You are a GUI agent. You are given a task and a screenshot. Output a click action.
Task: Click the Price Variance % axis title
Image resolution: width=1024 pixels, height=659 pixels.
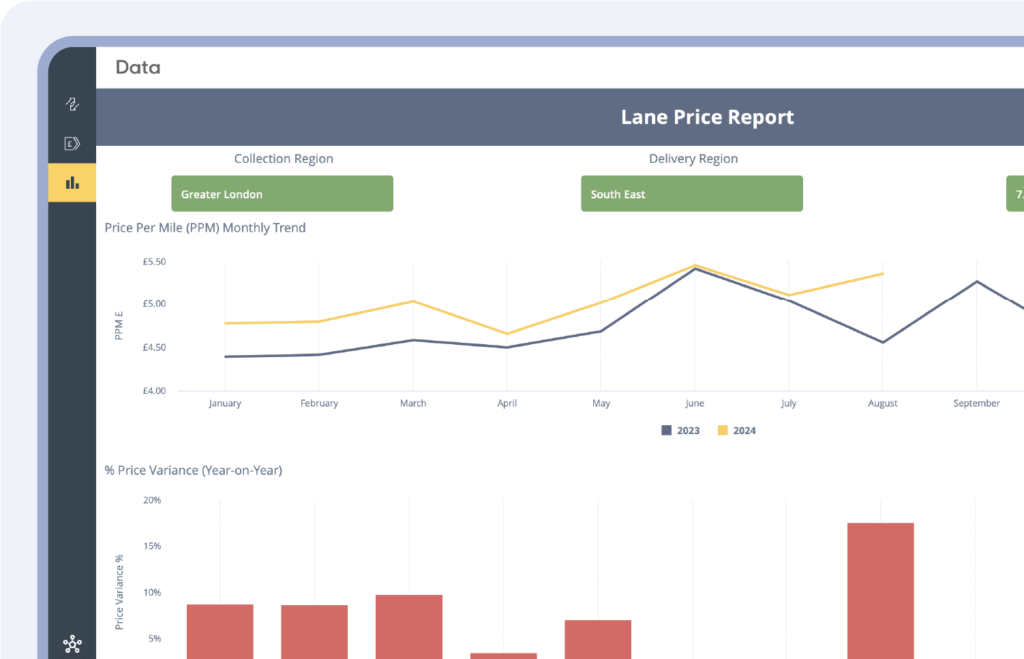click(x=119, y=592)
